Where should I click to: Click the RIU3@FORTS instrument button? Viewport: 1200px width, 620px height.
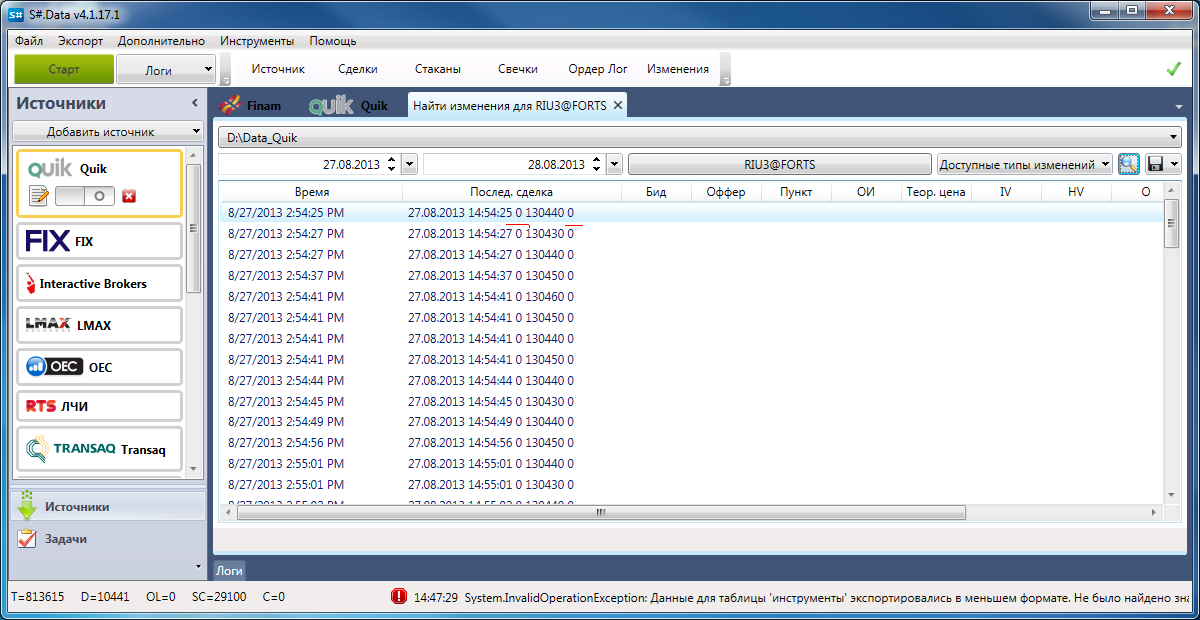[778, 164]
